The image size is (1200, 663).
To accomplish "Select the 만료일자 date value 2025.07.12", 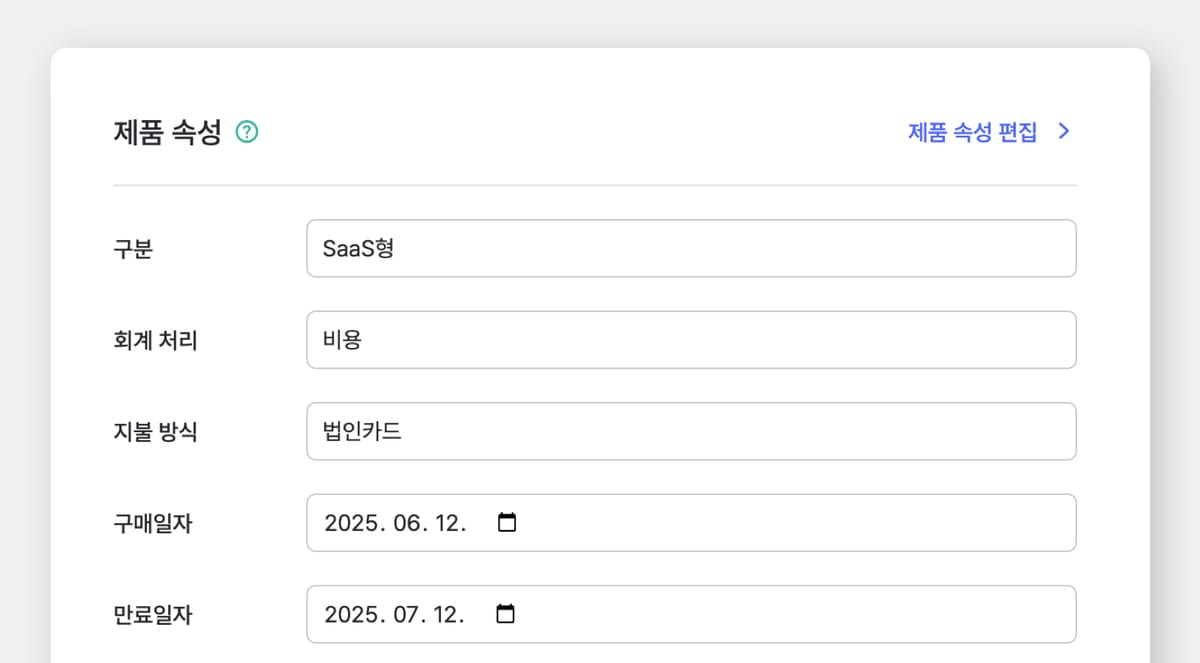I will pyautogui.click(x=394, y=614).
